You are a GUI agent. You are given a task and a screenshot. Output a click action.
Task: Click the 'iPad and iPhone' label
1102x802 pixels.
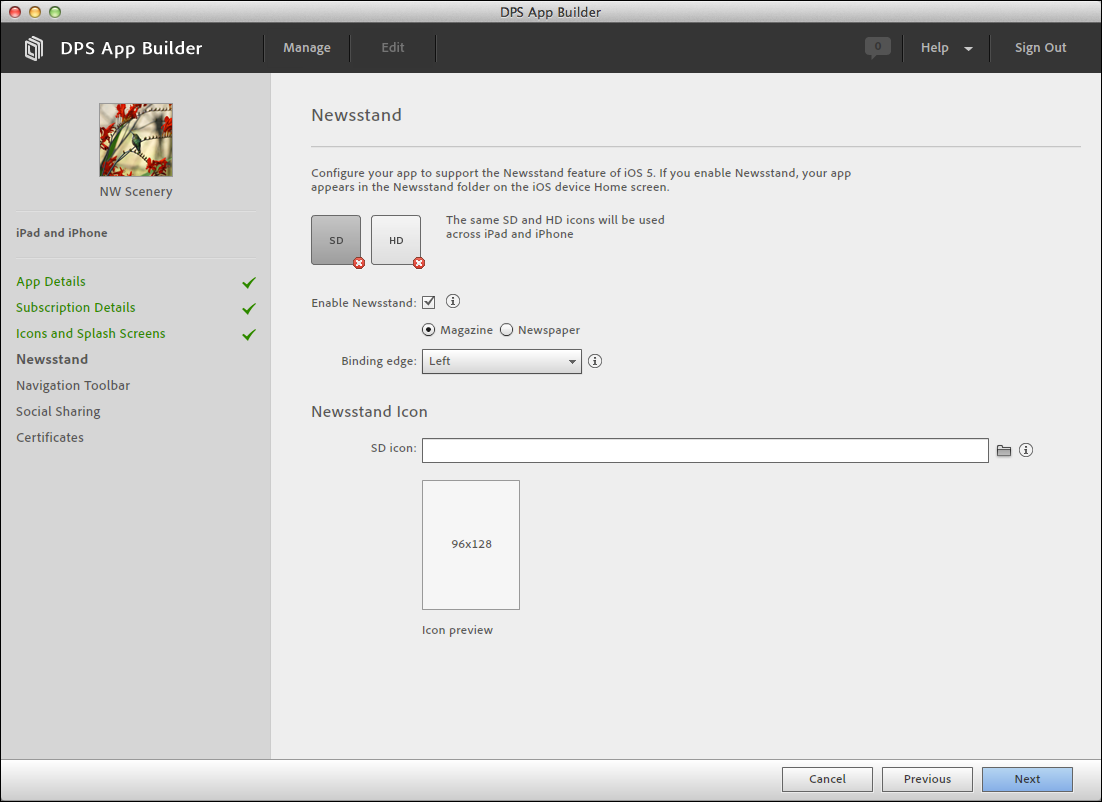click(x=62, y=233)
